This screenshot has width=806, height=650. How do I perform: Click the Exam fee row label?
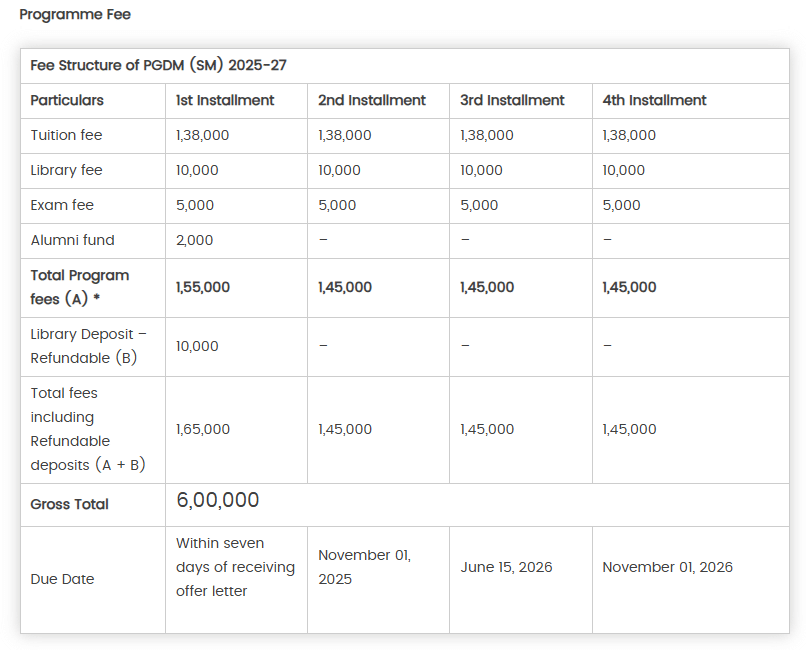point(62,205)
